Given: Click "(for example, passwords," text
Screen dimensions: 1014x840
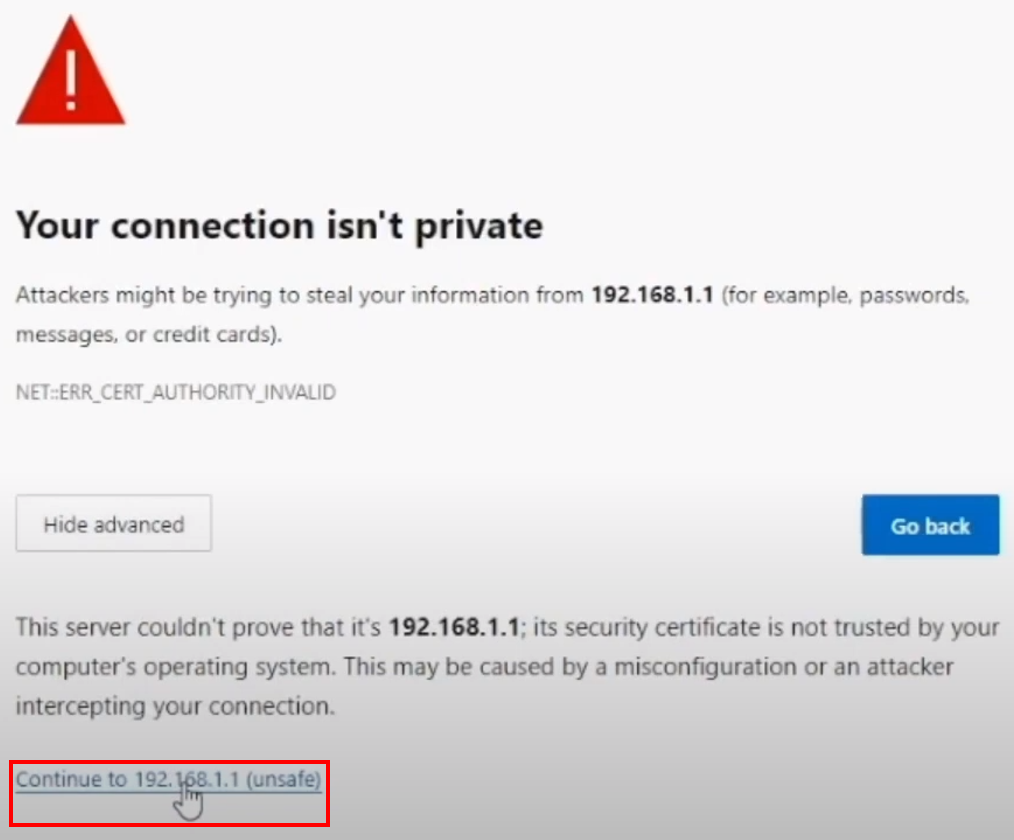Looking at the screenshot, I should coord(845,296).
